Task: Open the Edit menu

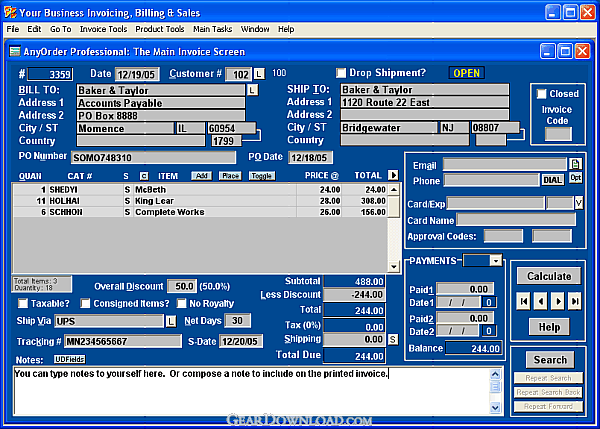Action: (34, 29)
